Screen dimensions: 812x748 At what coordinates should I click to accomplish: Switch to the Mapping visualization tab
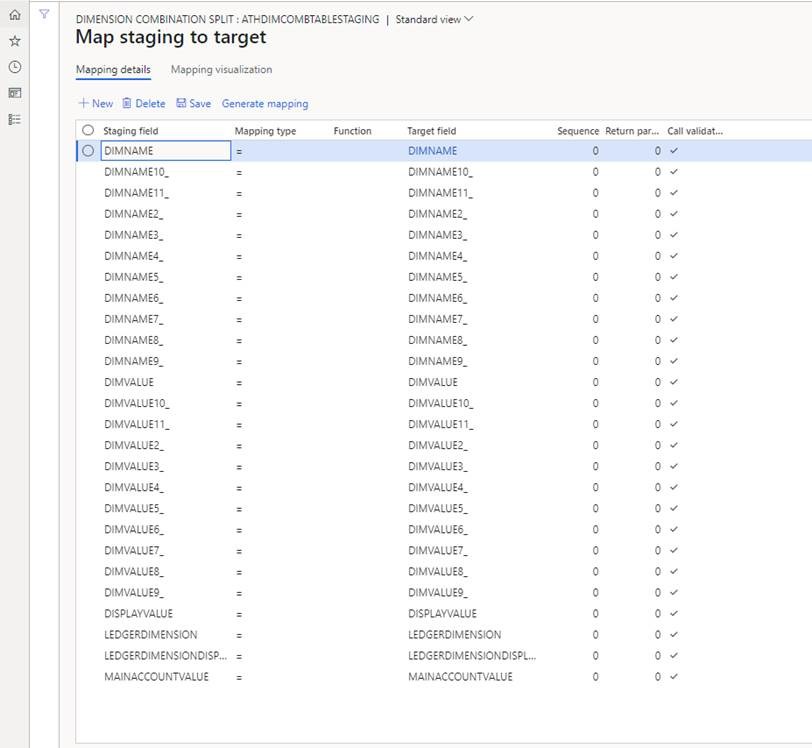click(221, 70)
